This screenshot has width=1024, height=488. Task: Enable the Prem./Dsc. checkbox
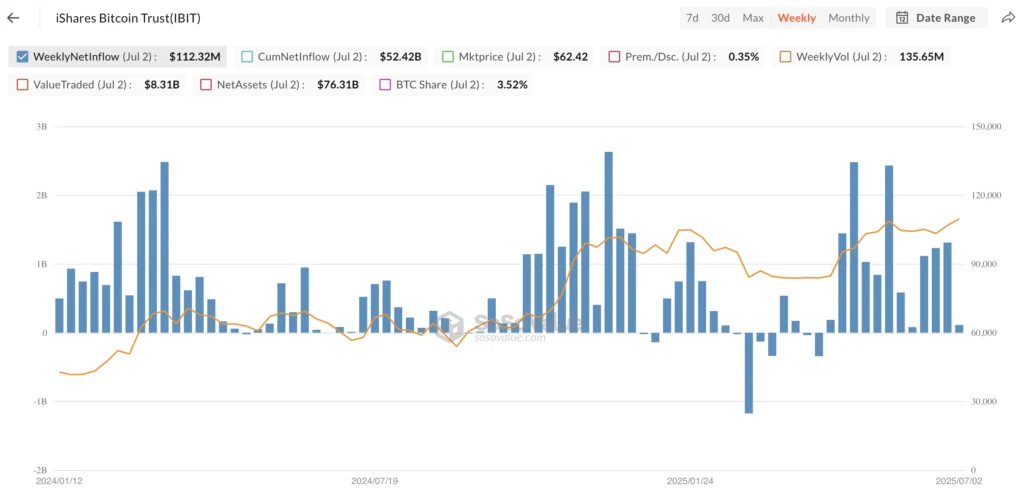[613, 56]
